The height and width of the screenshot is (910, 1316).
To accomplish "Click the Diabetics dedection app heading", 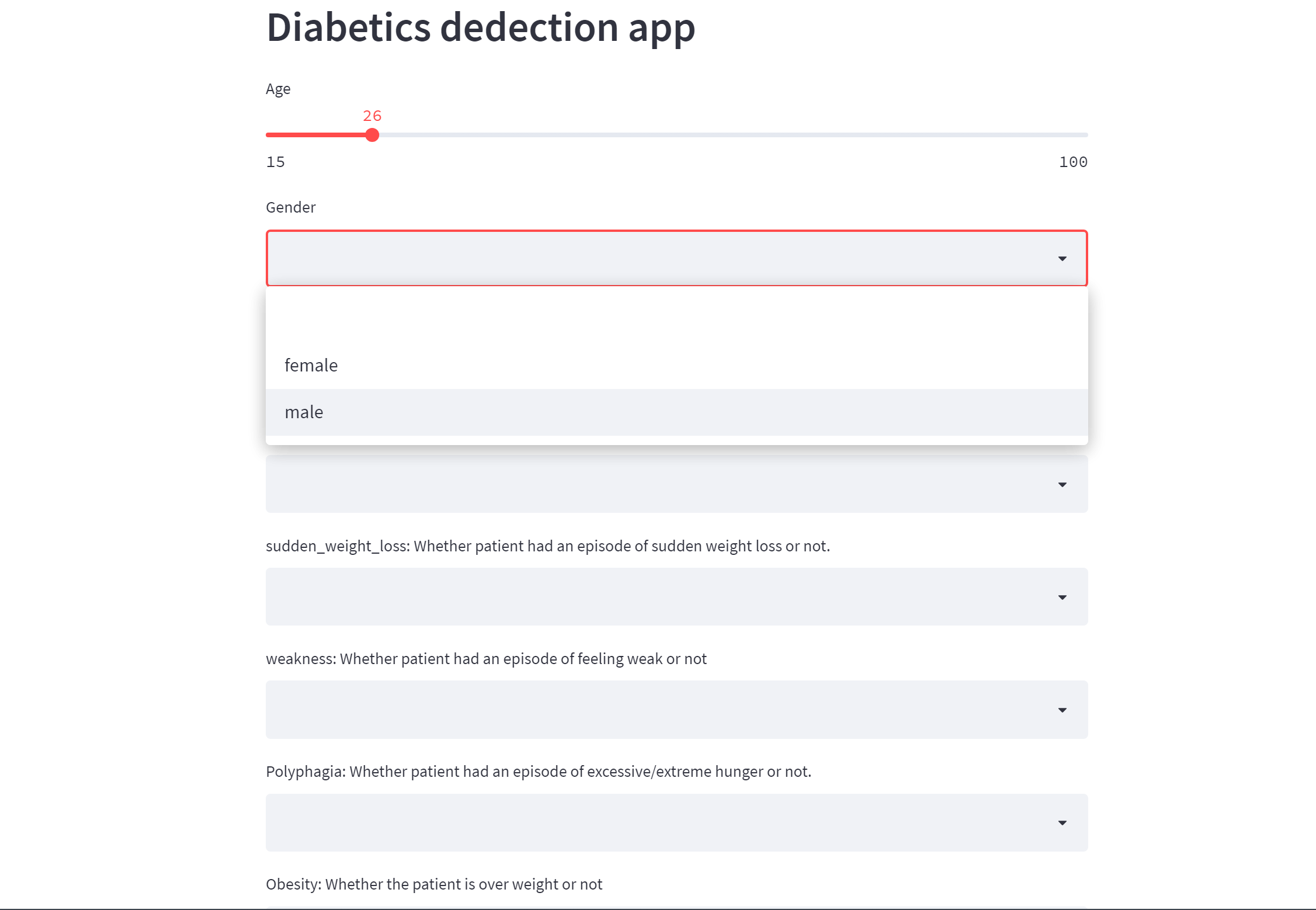I will (x=480, y=27).
